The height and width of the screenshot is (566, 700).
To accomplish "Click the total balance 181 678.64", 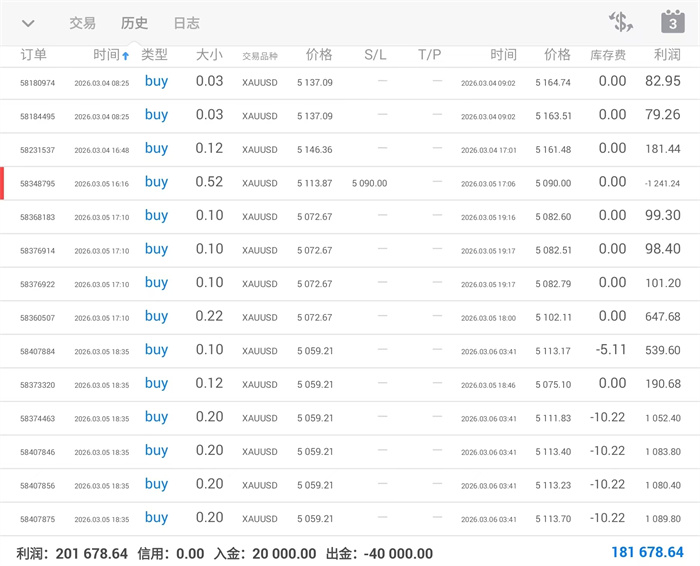I will 647,553.
